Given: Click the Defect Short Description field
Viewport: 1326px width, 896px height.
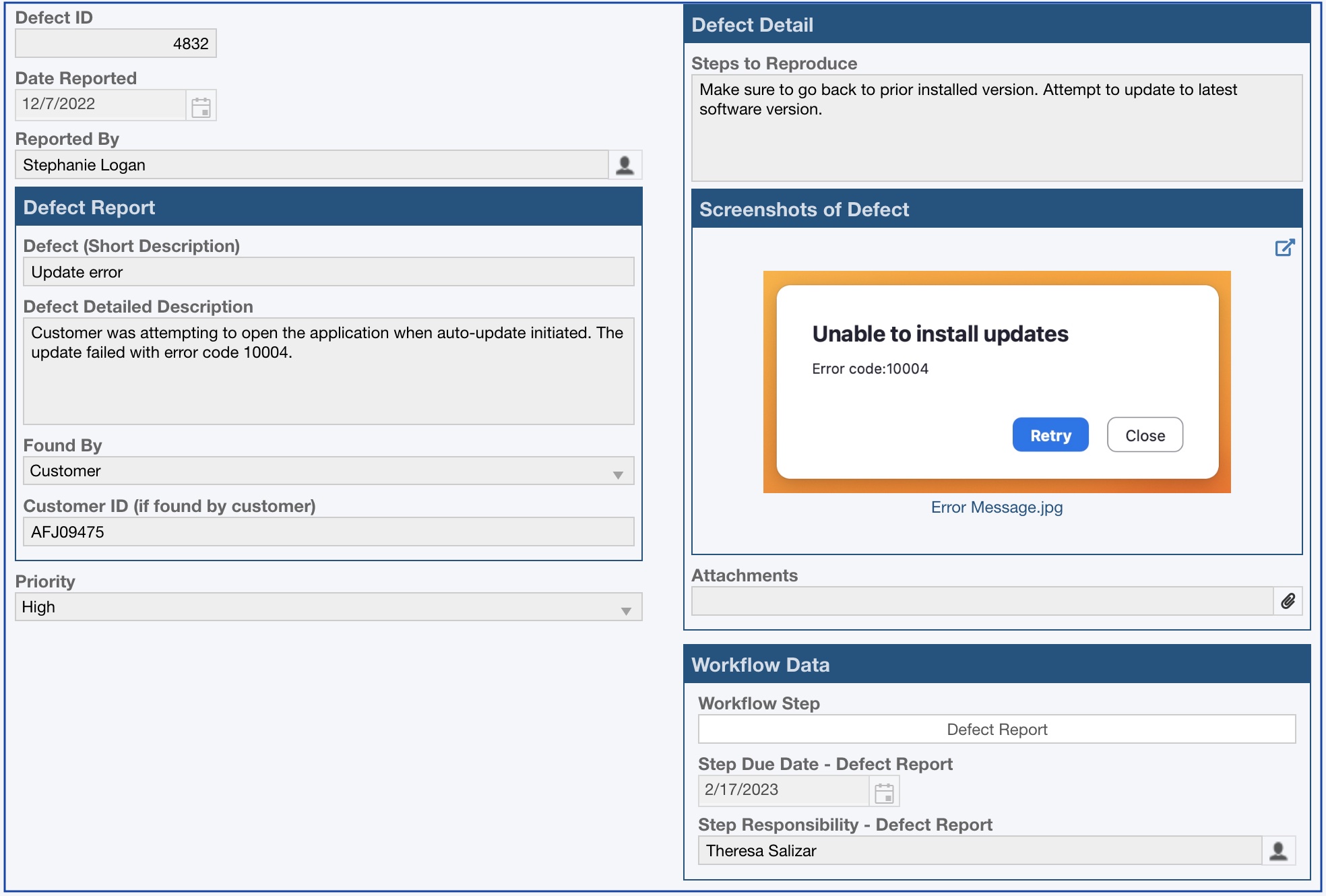Looking at the screenshot, I should tap(329, 271).
